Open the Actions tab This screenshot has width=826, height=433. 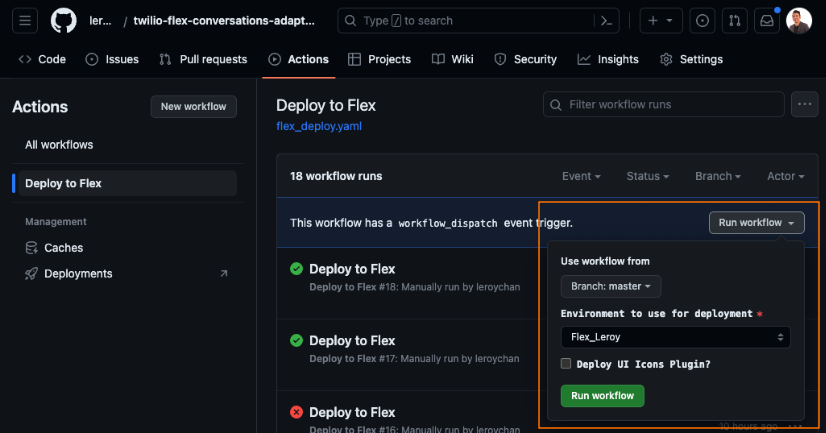(299, 60)
